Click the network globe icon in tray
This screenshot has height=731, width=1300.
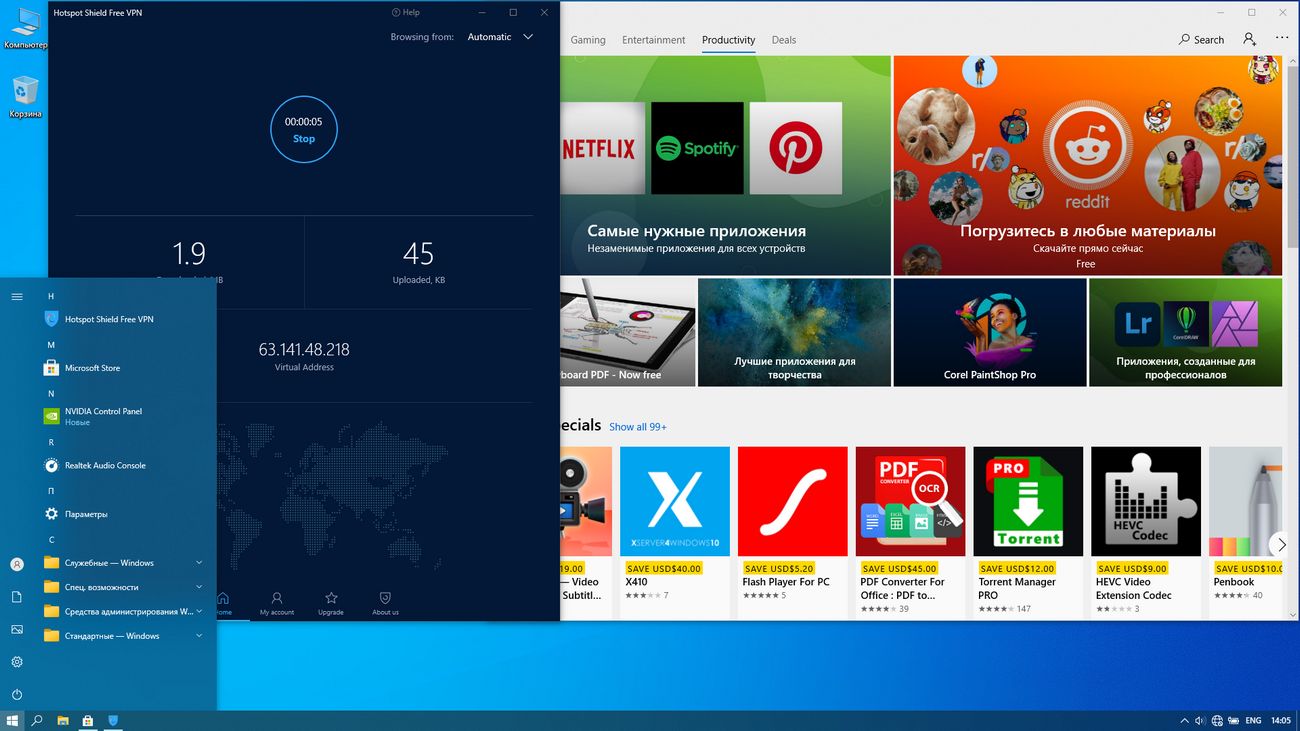point(1217,720)
